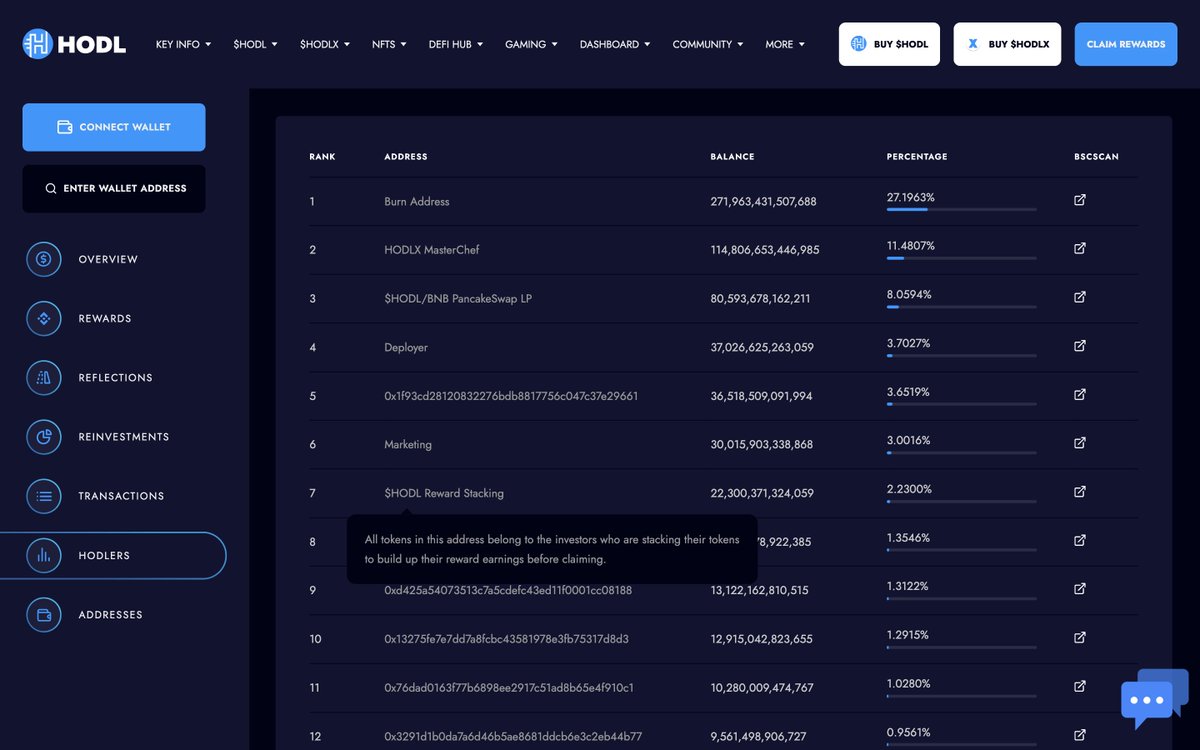Screen dimensions: 1200x750
Task: Go to Overview section
Action: click(108, 260)
